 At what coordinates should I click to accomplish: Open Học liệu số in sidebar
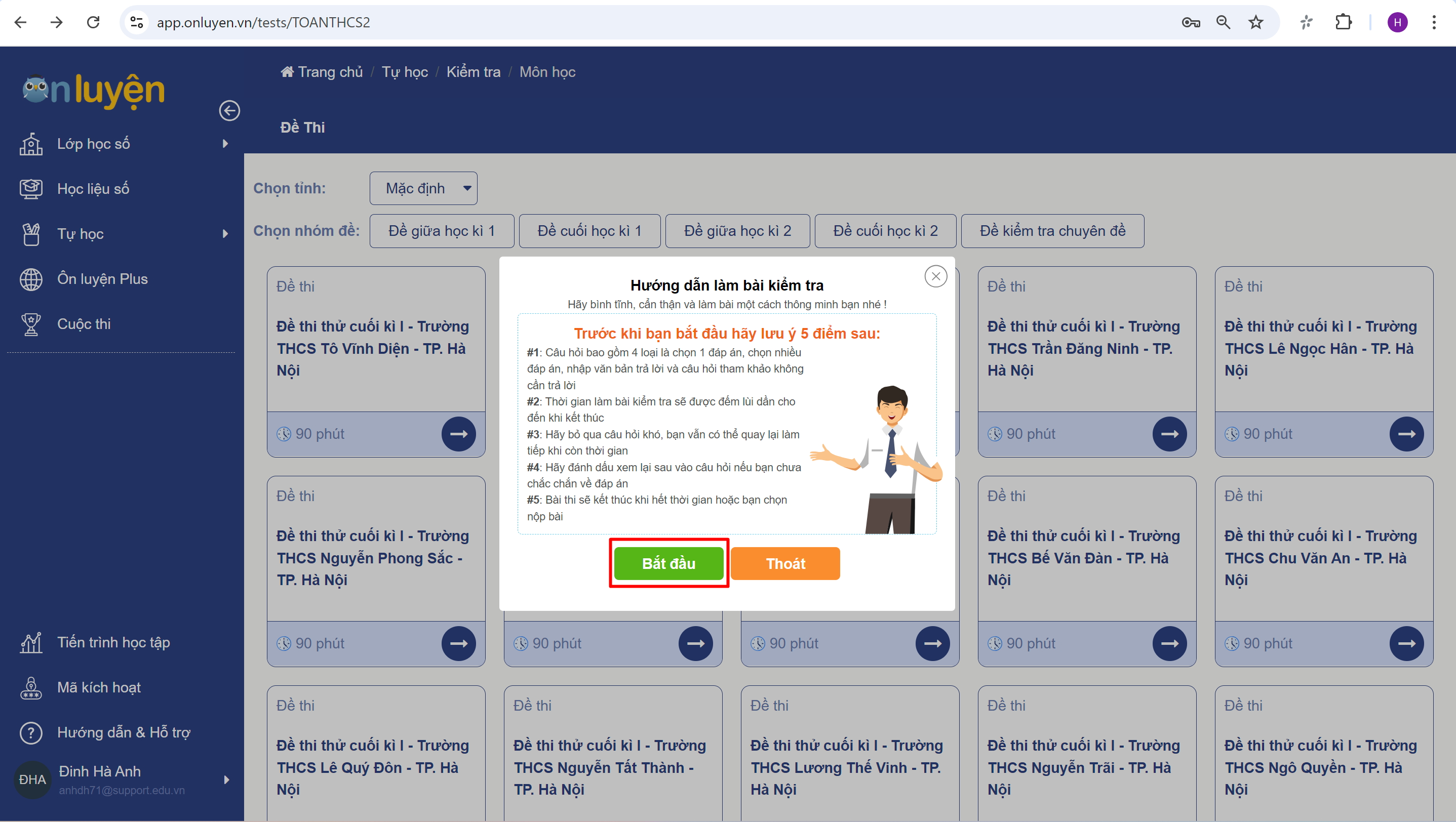[x=93, y=189]
